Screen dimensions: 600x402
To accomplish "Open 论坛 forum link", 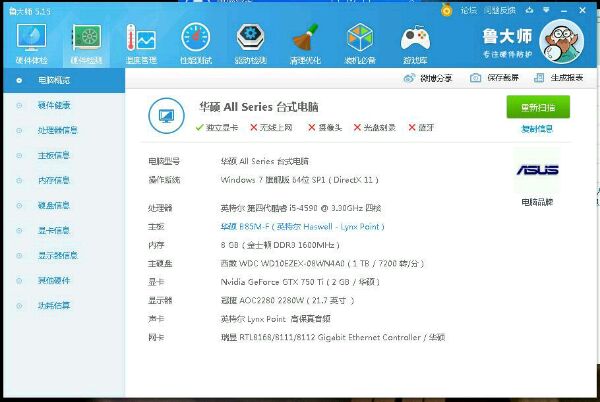I will click(x=468, y=10).
